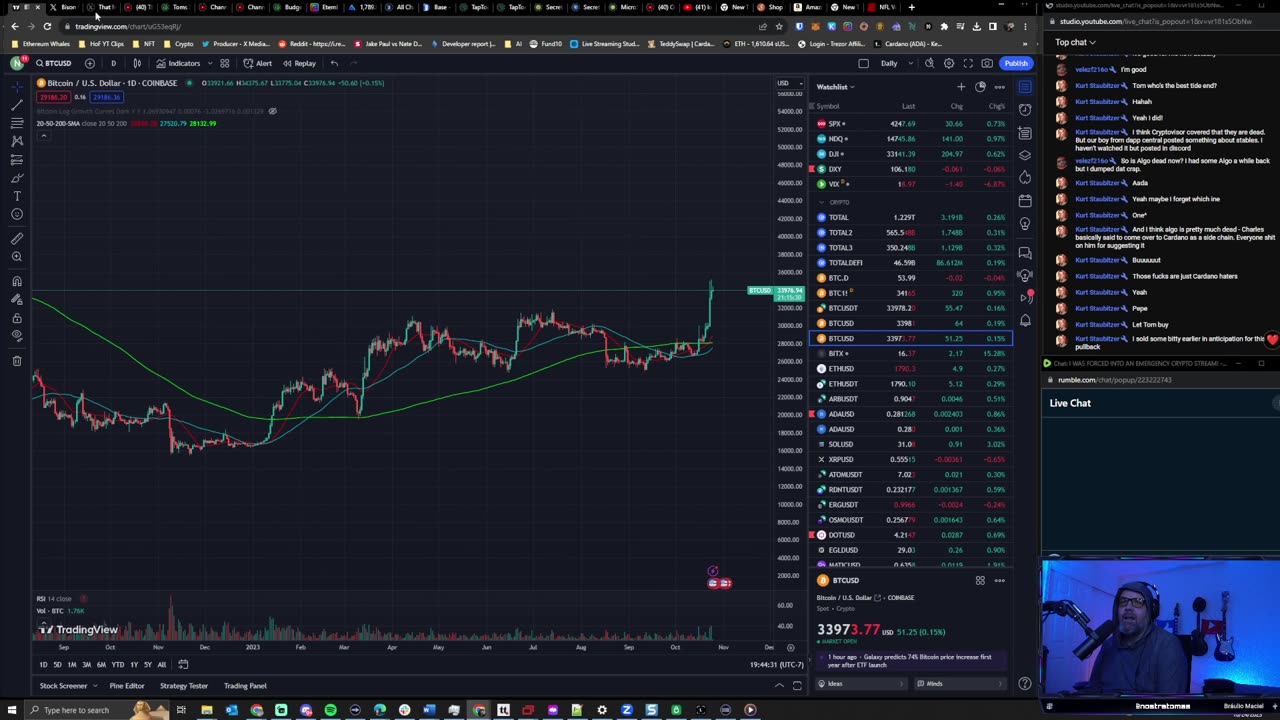Expand the favorite indicators dropdown arrow

(209, 63)
